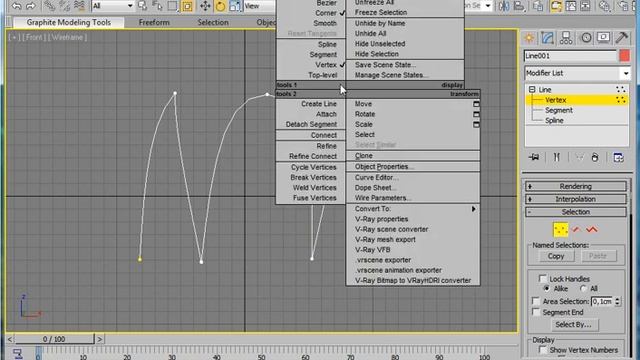Viewport: 640px width, 360px height.
Task: Click Configure Modifier Sets icon
Action: point(618,158)
